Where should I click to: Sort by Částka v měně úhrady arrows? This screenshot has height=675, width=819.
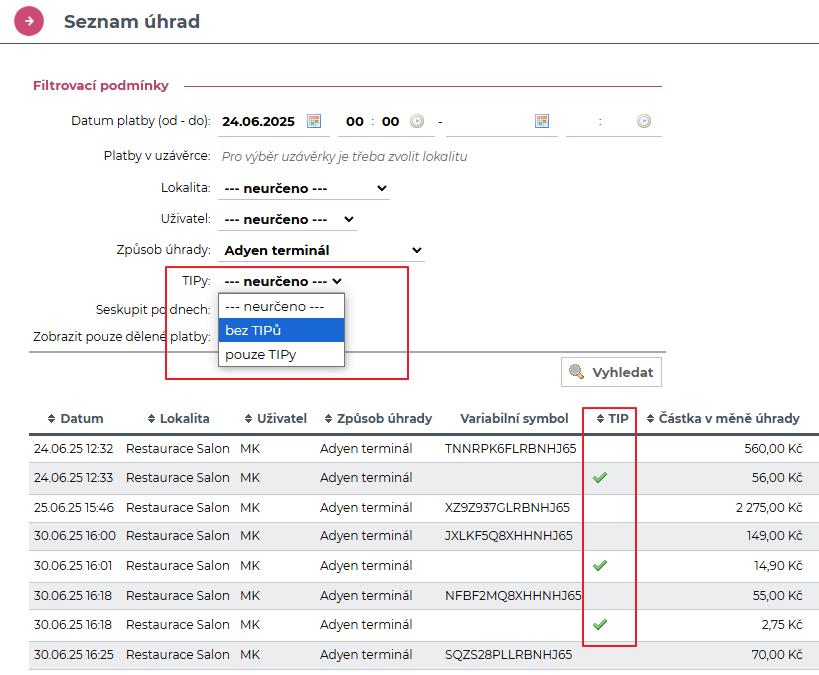tap(650, 418)
